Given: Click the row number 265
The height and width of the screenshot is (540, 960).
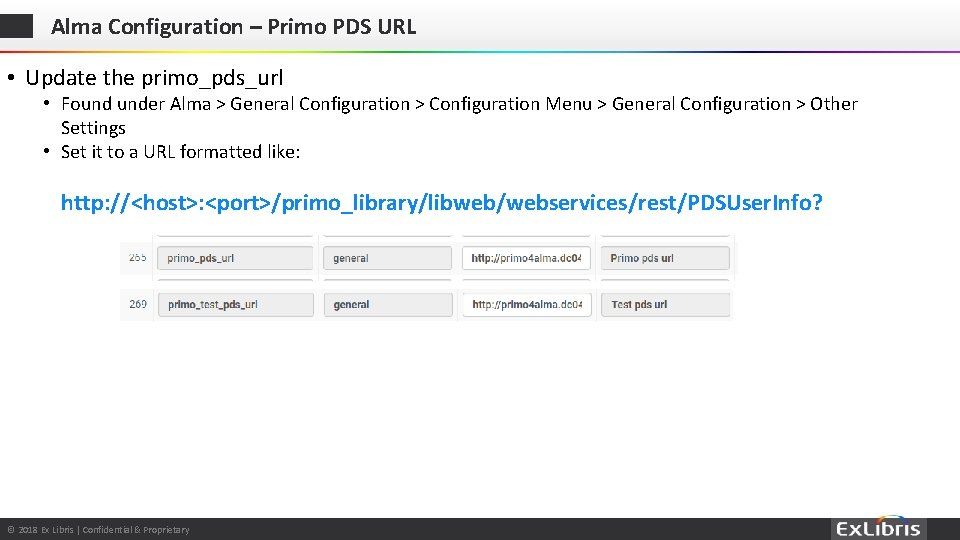Looking at the screenshot, I should tap(138, 258).
